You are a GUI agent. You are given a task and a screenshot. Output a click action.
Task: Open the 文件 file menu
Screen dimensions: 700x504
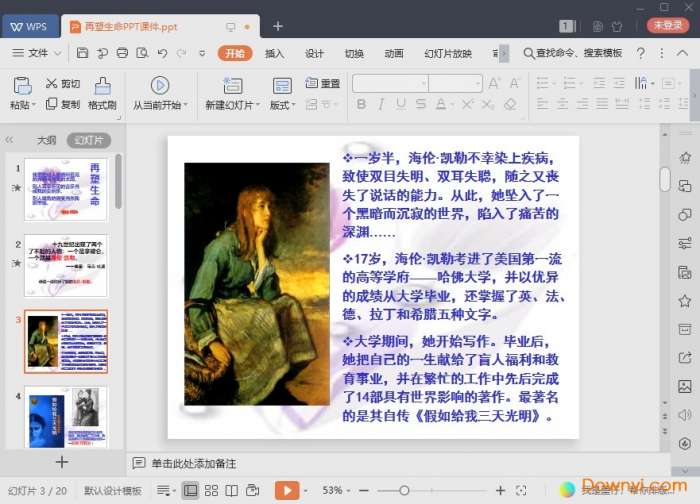pos(37,53)
